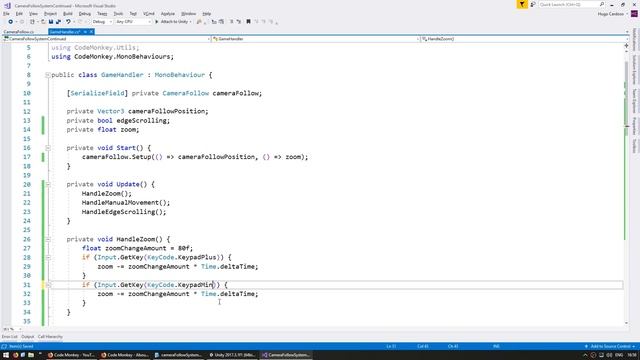Open the Window menu
Image resolution: width=640 pixels, height=360 pixels.
[188, 13]
